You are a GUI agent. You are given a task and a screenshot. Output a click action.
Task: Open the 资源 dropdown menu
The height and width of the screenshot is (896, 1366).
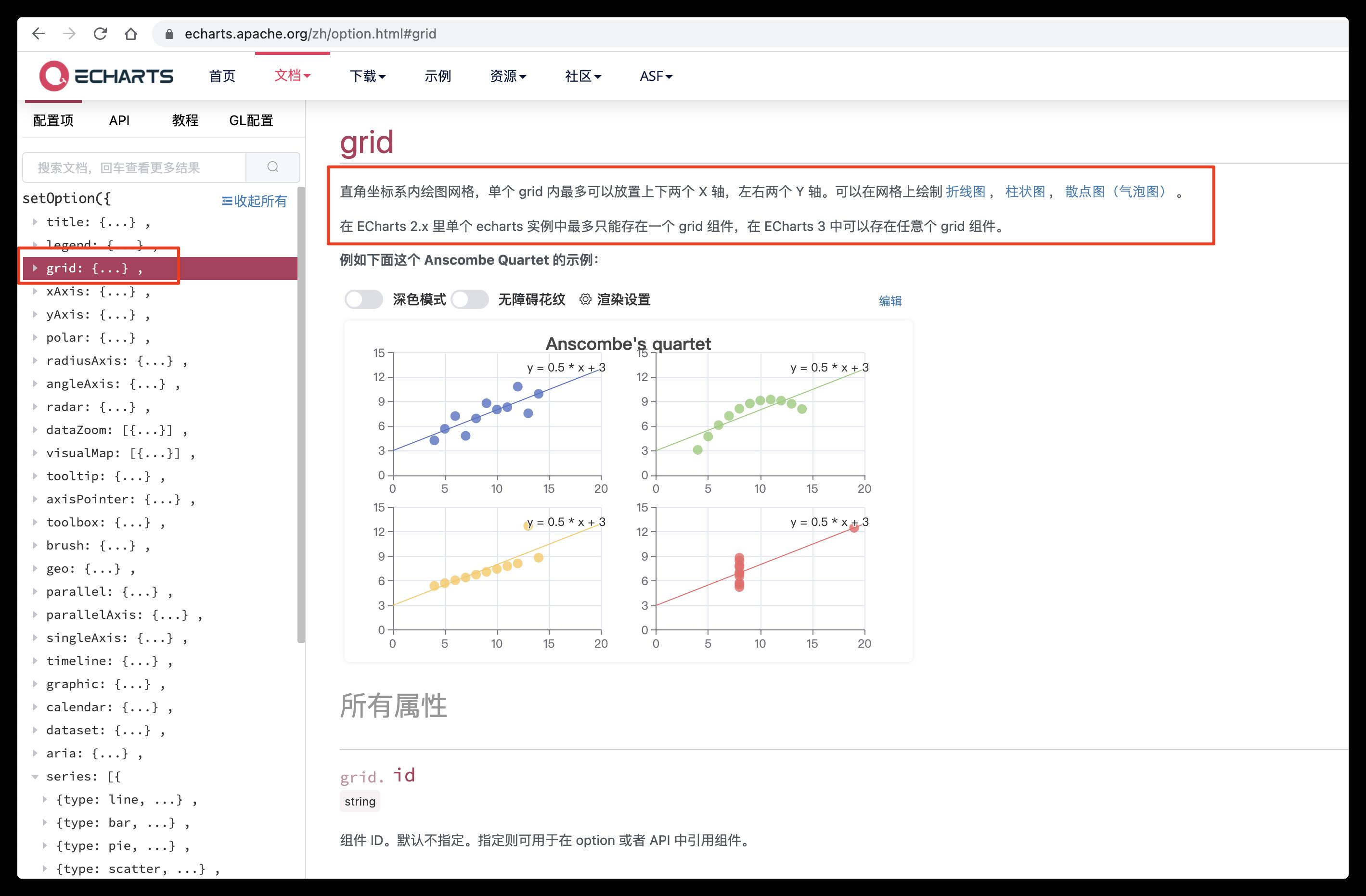pos(508,76)
